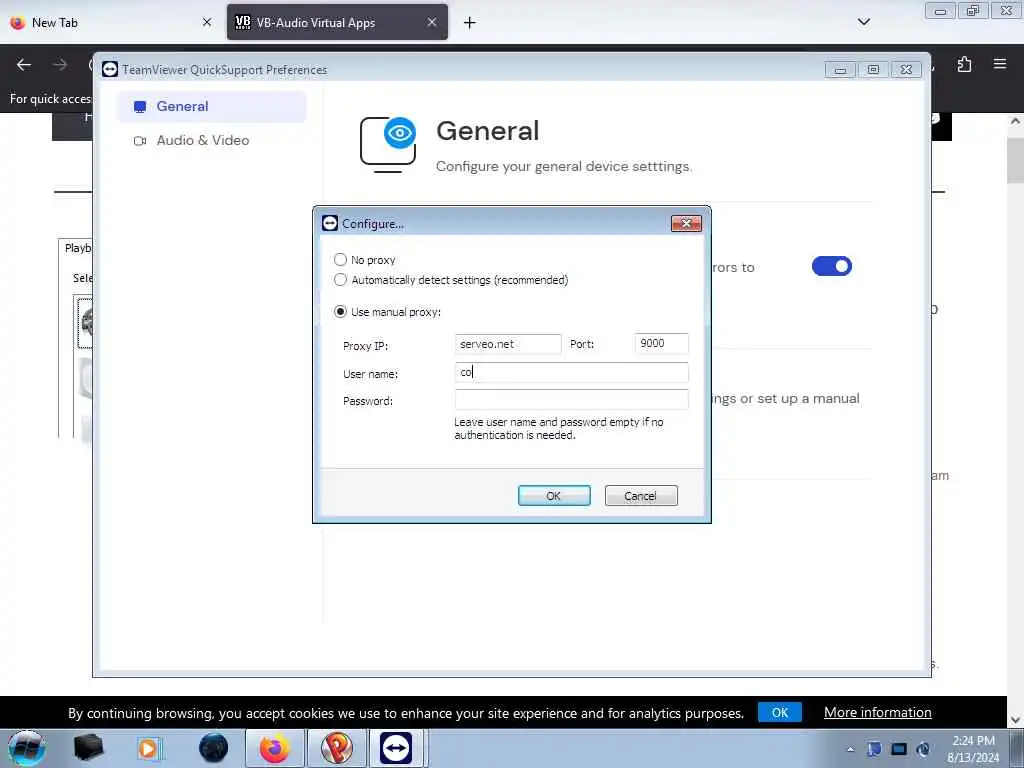1024x768 pixels.
Task: Click the Proxy IP field containing serveo.net
Action: [507, 344]
